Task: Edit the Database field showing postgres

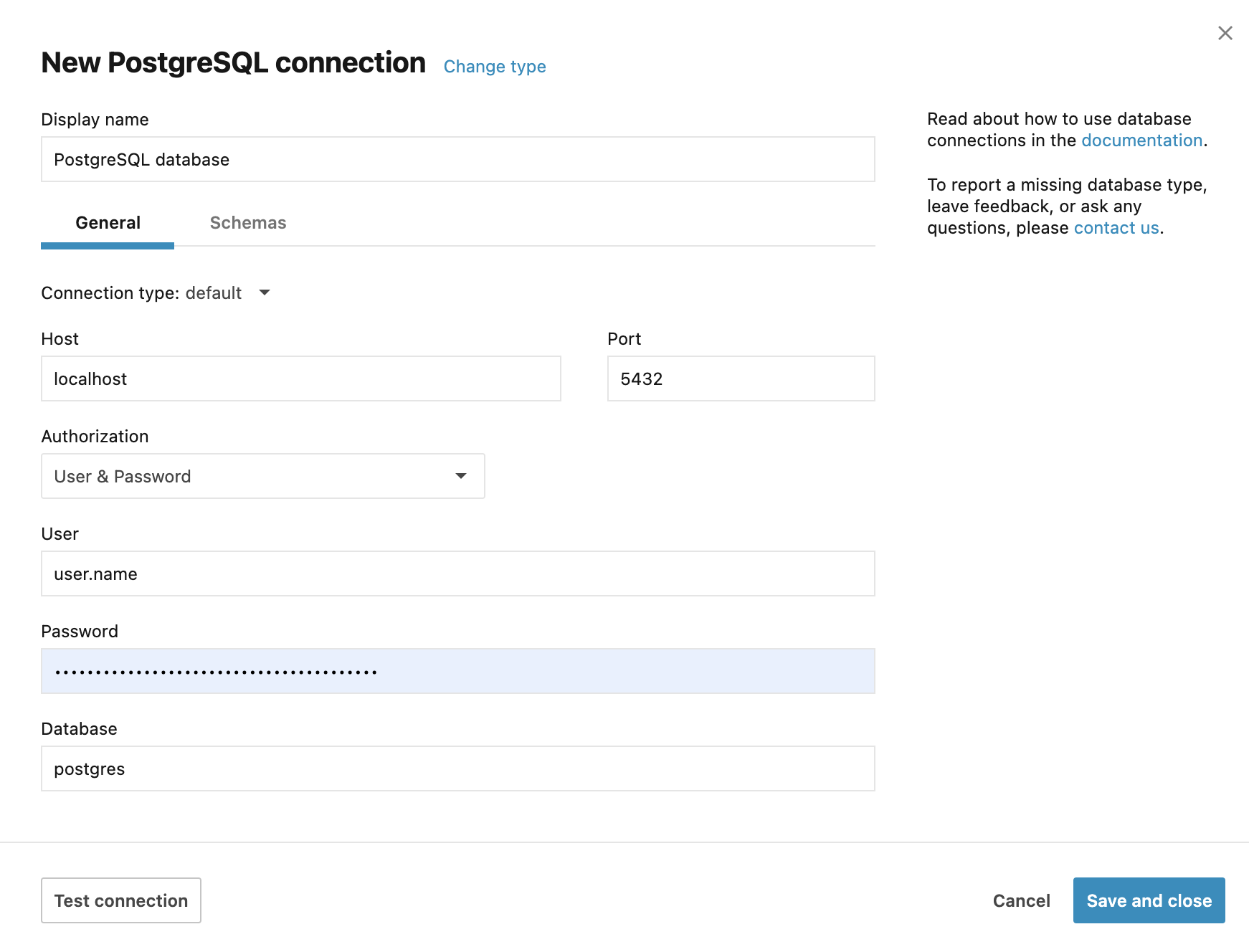Action: 457,768
